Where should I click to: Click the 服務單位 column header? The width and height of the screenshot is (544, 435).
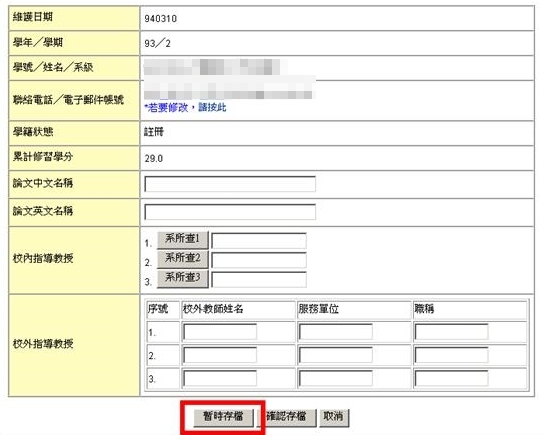point(318,309)
